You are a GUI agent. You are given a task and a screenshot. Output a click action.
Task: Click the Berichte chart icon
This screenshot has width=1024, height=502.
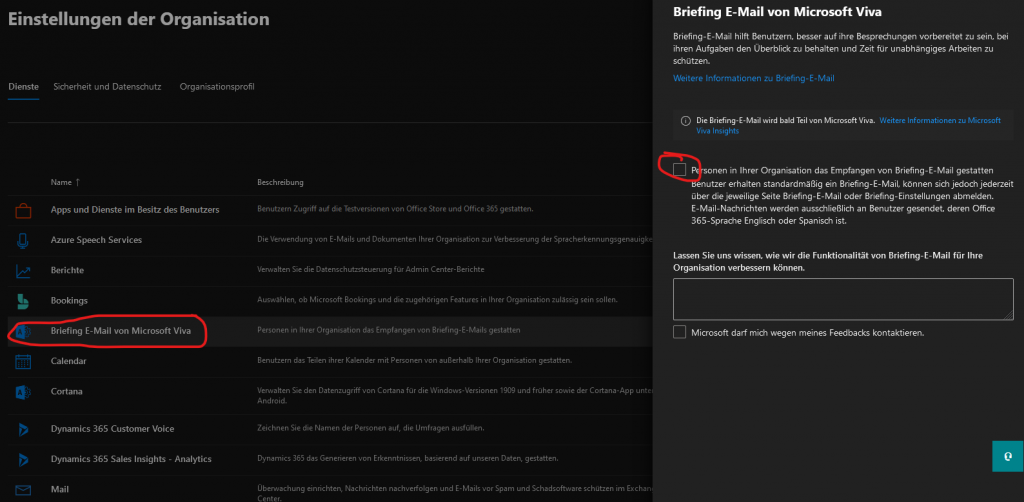click(x=23, y=270)
